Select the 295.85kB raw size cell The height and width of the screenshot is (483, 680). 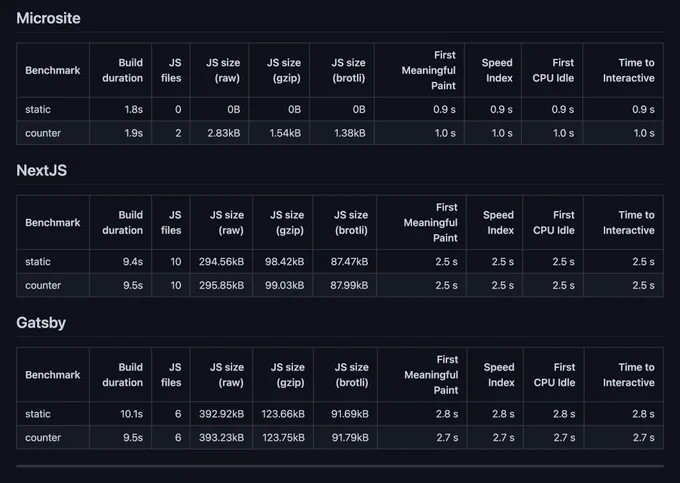(x=222, y=285)
